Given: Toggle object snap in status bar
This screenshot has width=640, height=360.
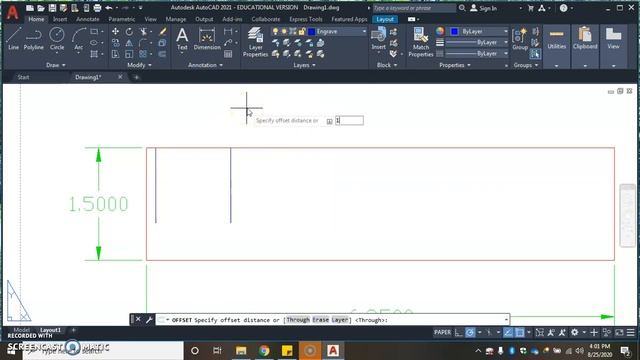Looking at the screenshot, I should [520, 333].
